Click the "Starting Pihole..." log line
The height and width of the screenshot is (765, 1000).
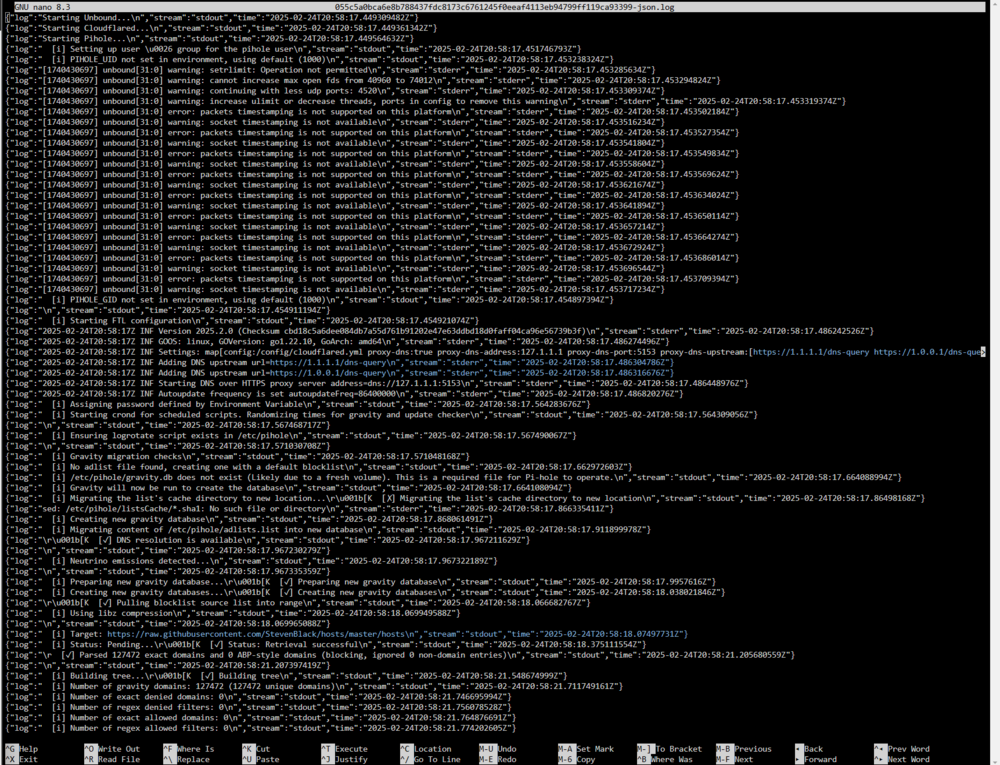[x=210, y=38]
